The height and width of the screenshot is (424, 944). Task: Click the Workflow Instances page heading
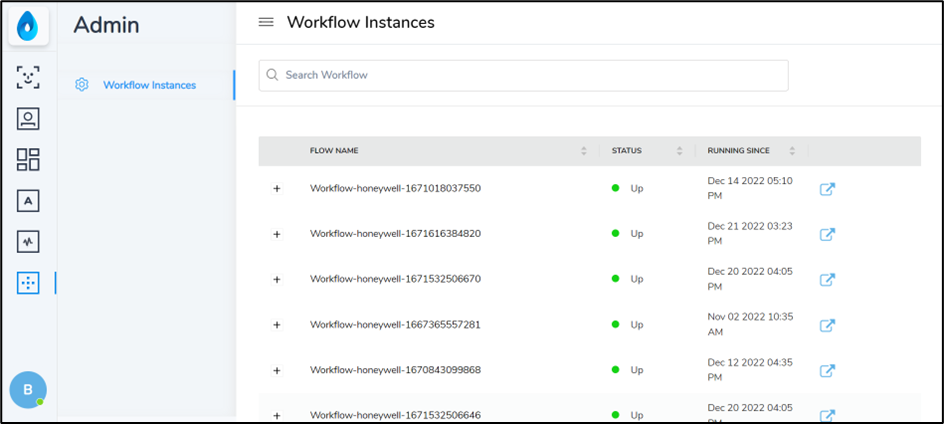pos(361,22)
